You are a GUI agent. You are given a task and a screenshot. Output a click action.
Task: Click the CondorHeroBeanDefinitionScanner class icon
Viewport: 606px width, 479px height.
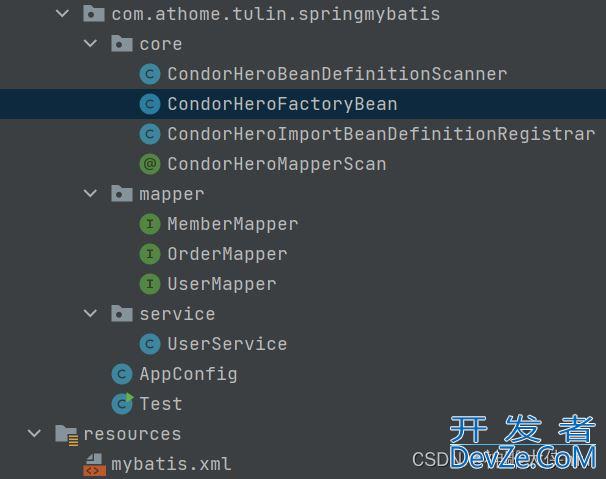(150, 74)
